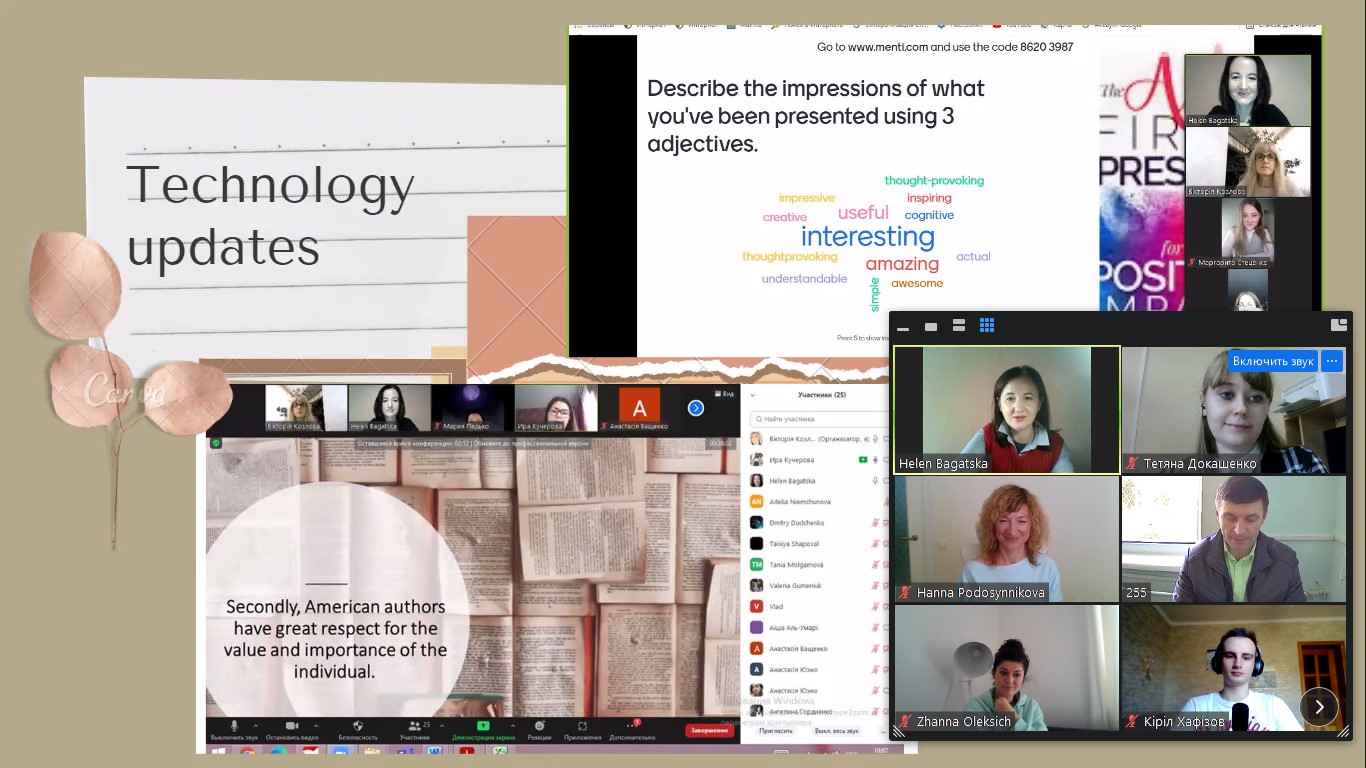Expand video options arrow beside camera

(316, 725)
